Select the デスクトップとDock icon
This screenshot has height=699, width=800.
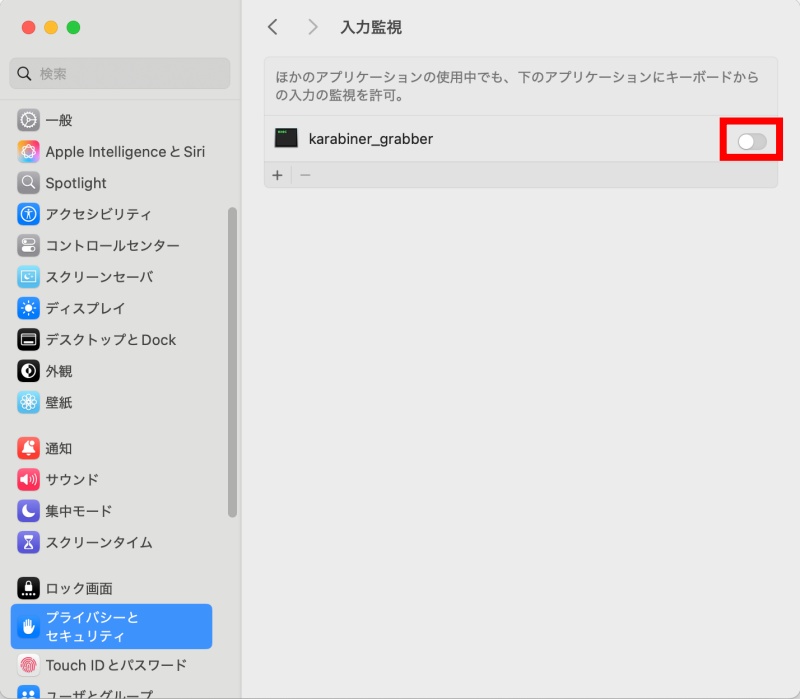click(x=28, y=340)
